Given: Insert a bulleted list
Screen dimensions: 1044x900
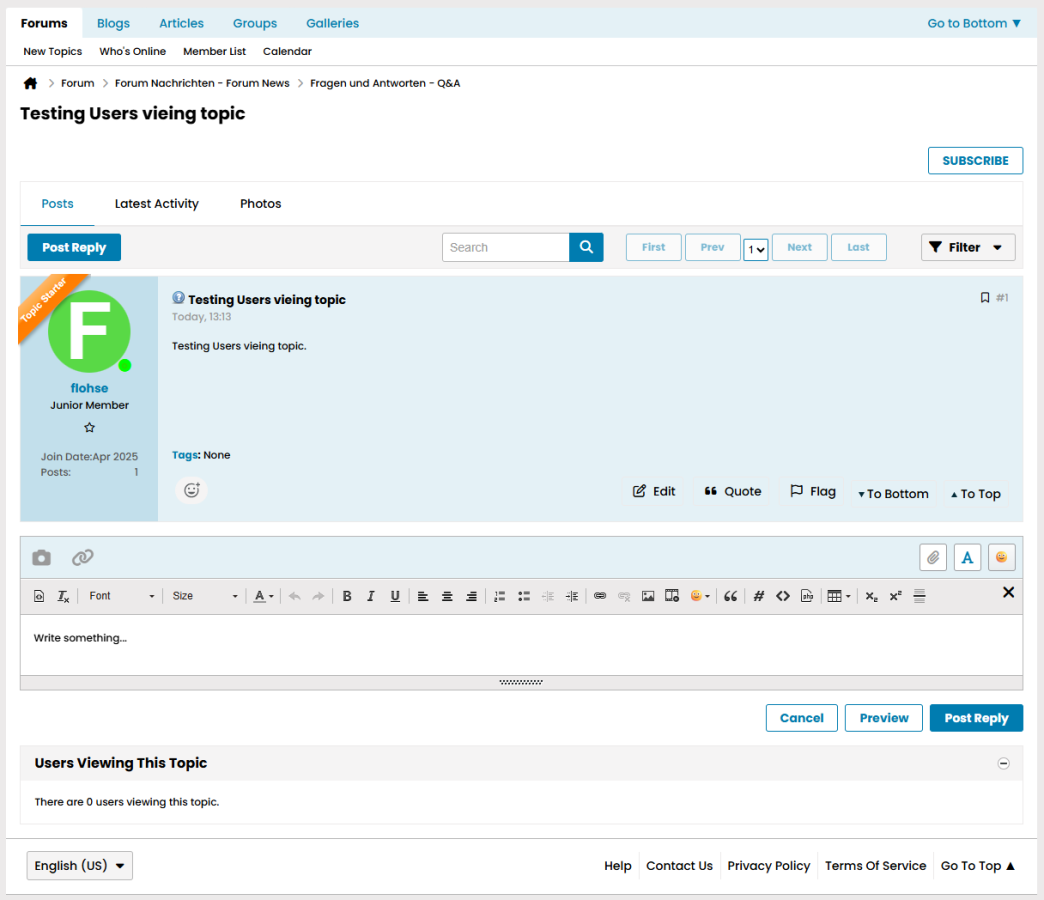Looking at the screenshot, I should (524, 596).
